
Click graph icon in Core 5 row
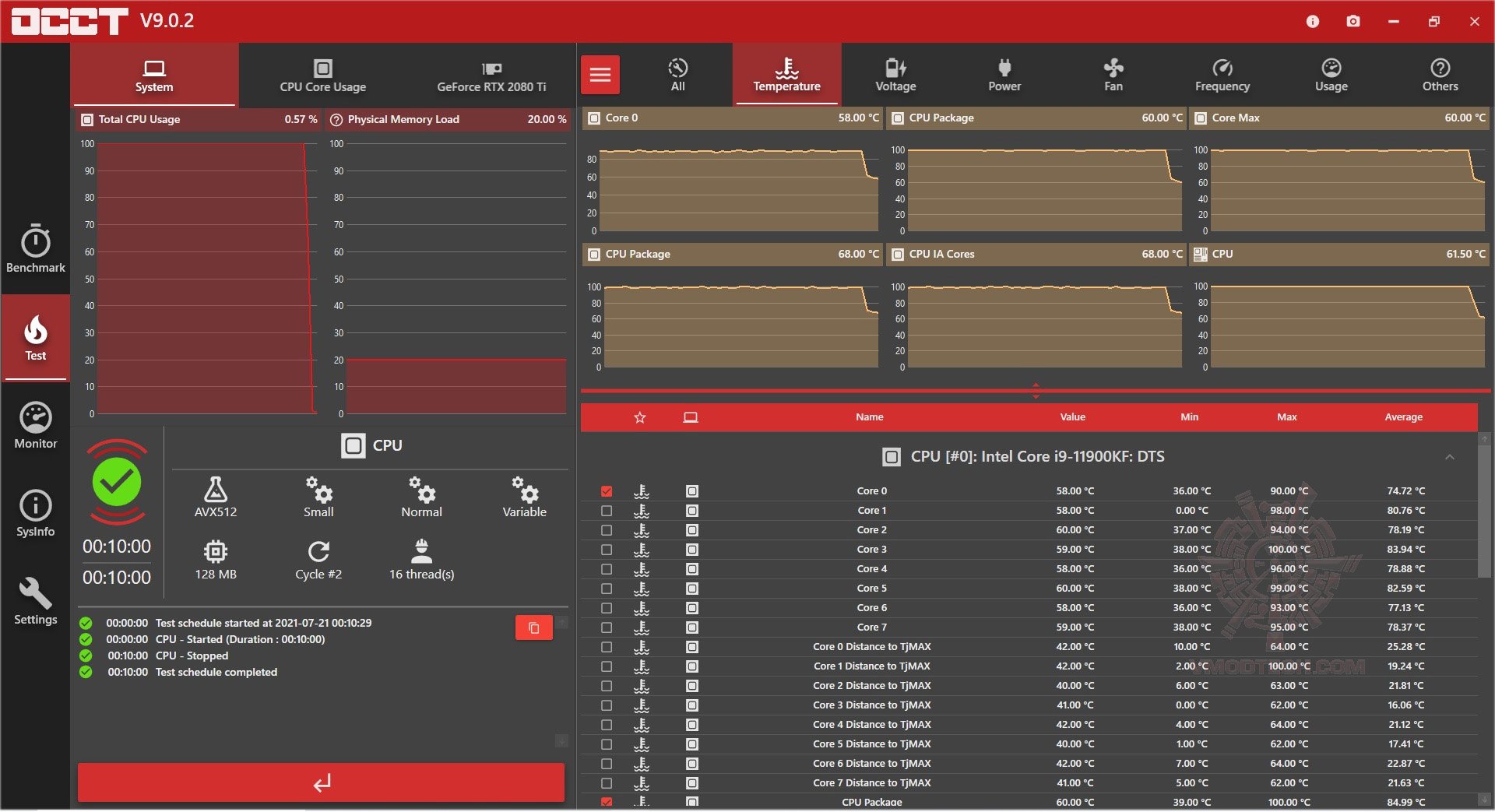[642, 589]
